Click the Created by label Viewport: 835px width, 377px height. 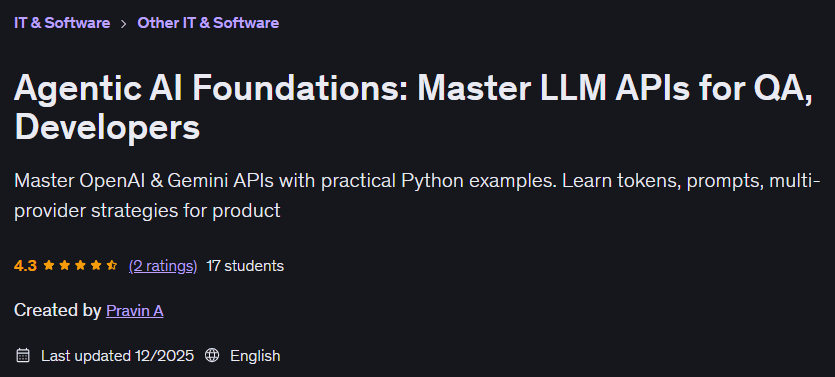click(x=58, y=310)
